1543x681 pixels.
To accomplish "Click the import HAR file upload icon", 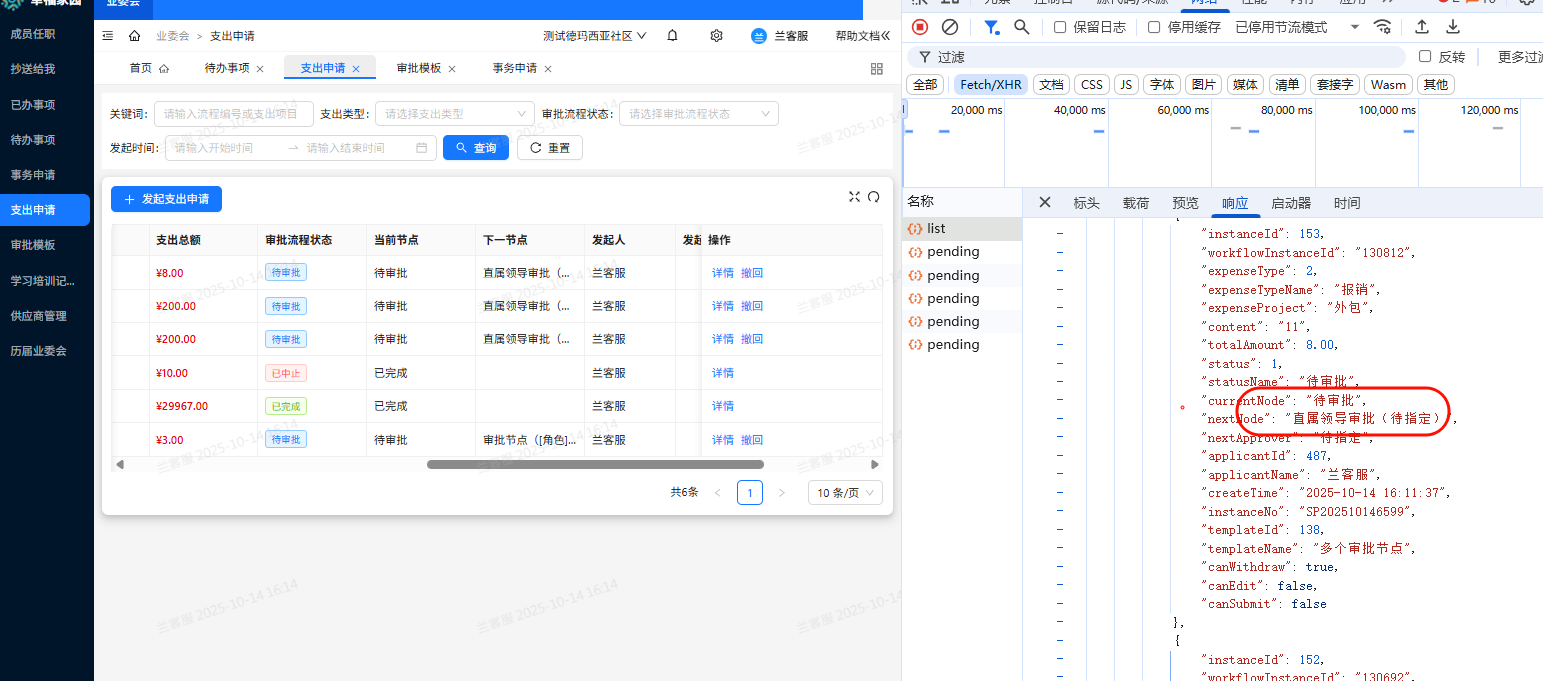I will point(1421,27).
